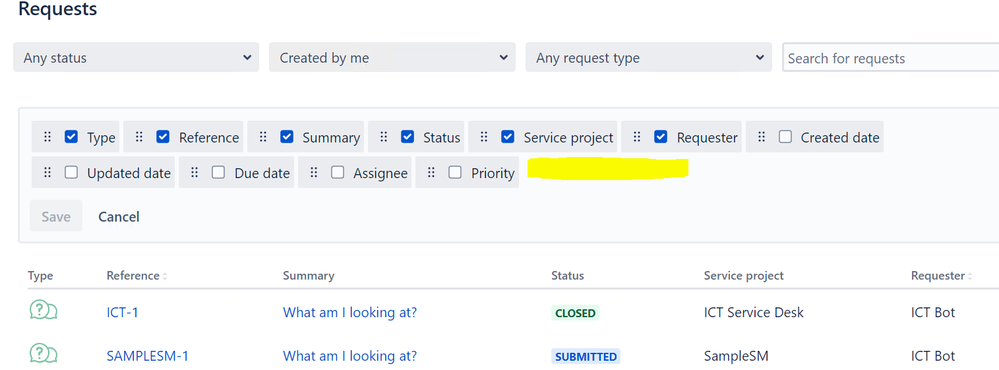Open the Any request type dropdown
This screenshot has height=370, width=999.
(x=649, y=57)
